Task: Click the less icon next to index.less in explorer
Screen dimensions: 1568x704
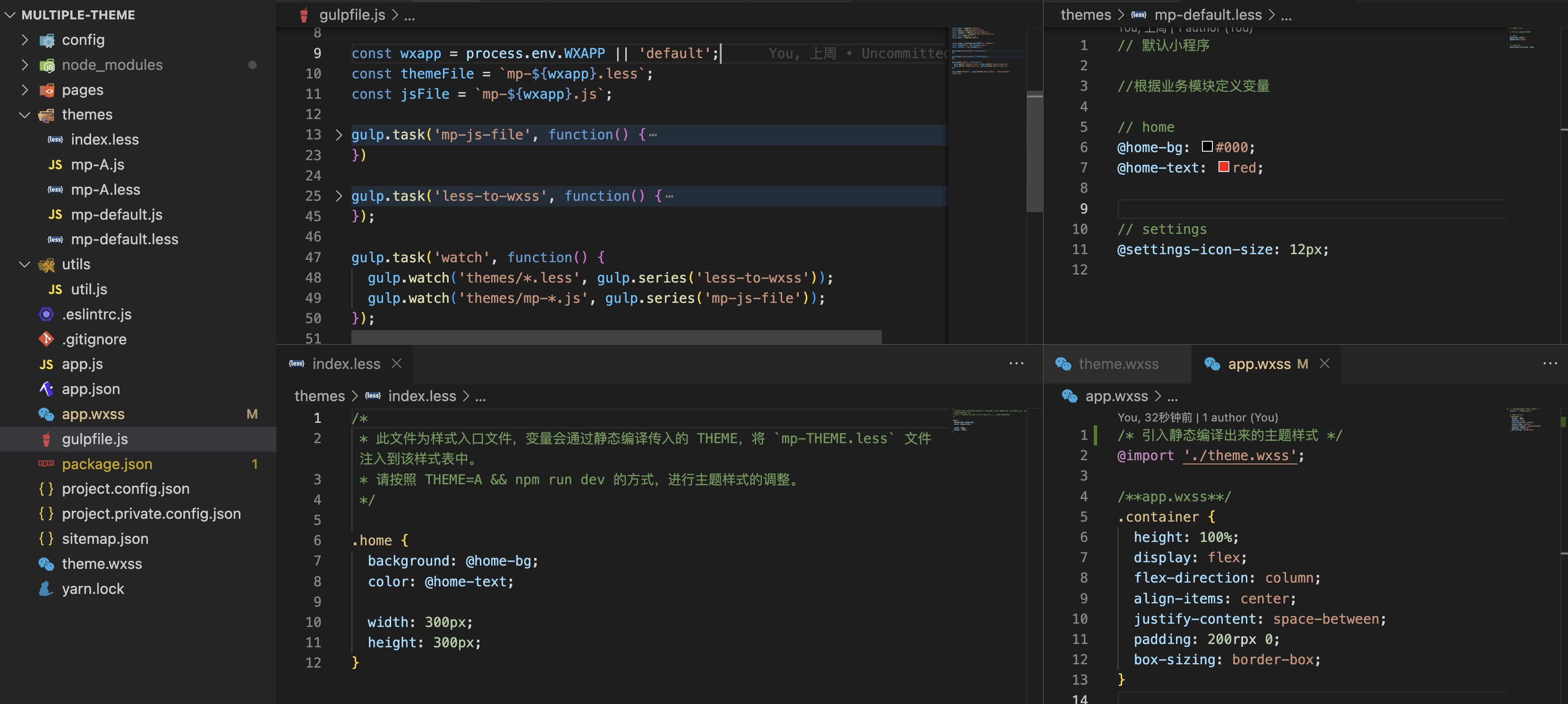Action: coord(55,139)
